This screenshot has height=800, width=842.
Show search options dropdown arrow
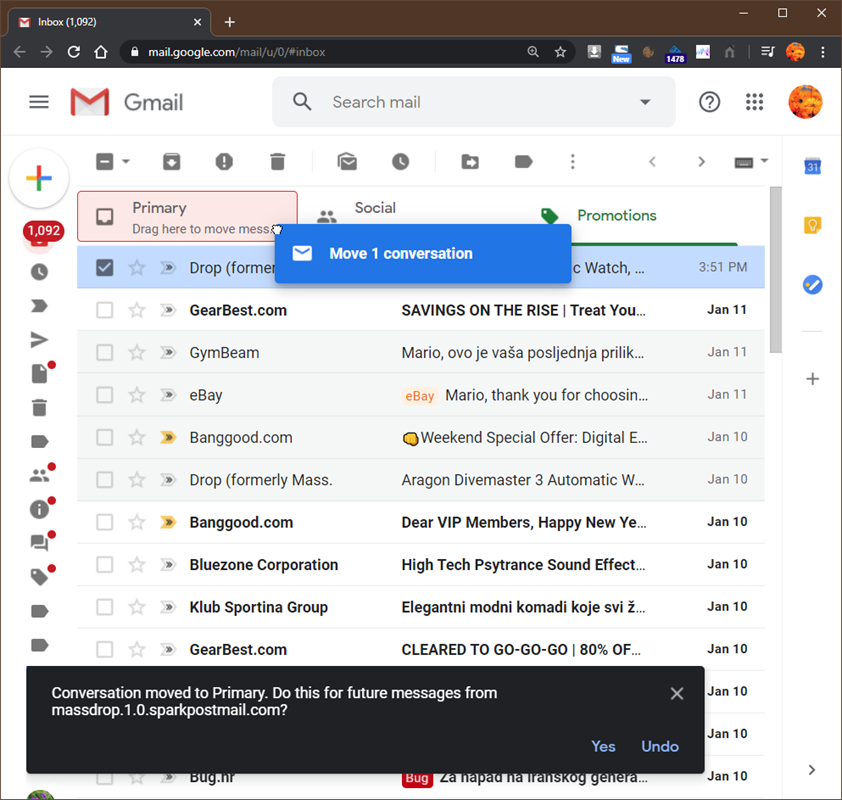(645, 101)
